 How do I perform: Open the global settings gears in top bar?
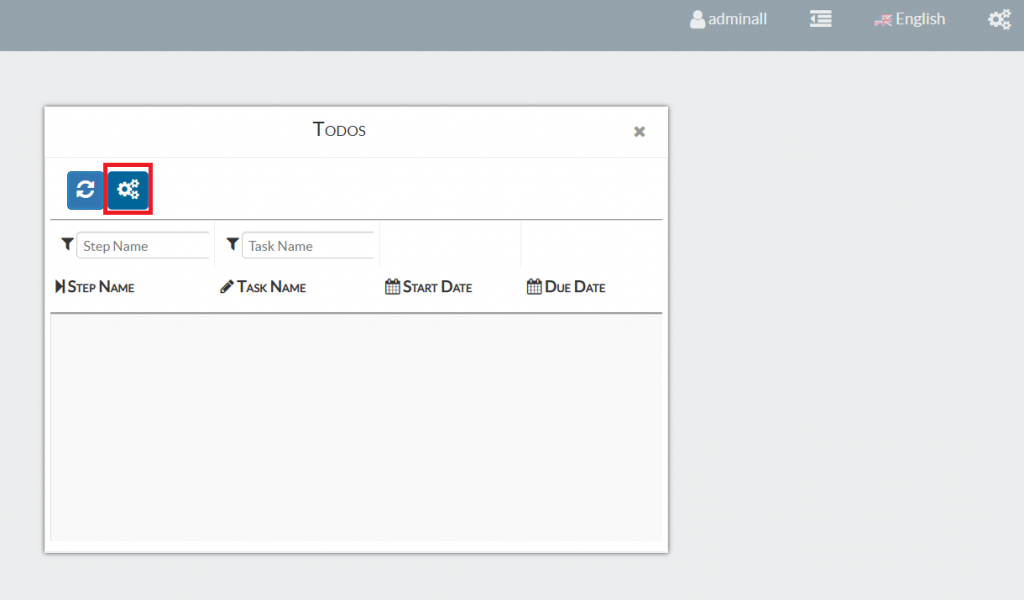point(999,19)
